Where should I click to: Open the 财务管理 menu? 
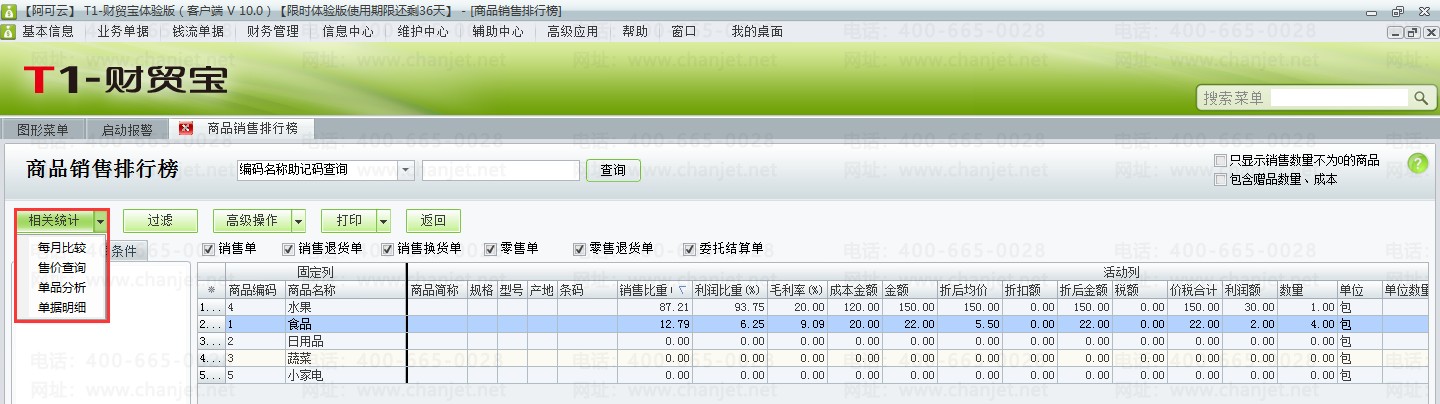coord(273,31)
